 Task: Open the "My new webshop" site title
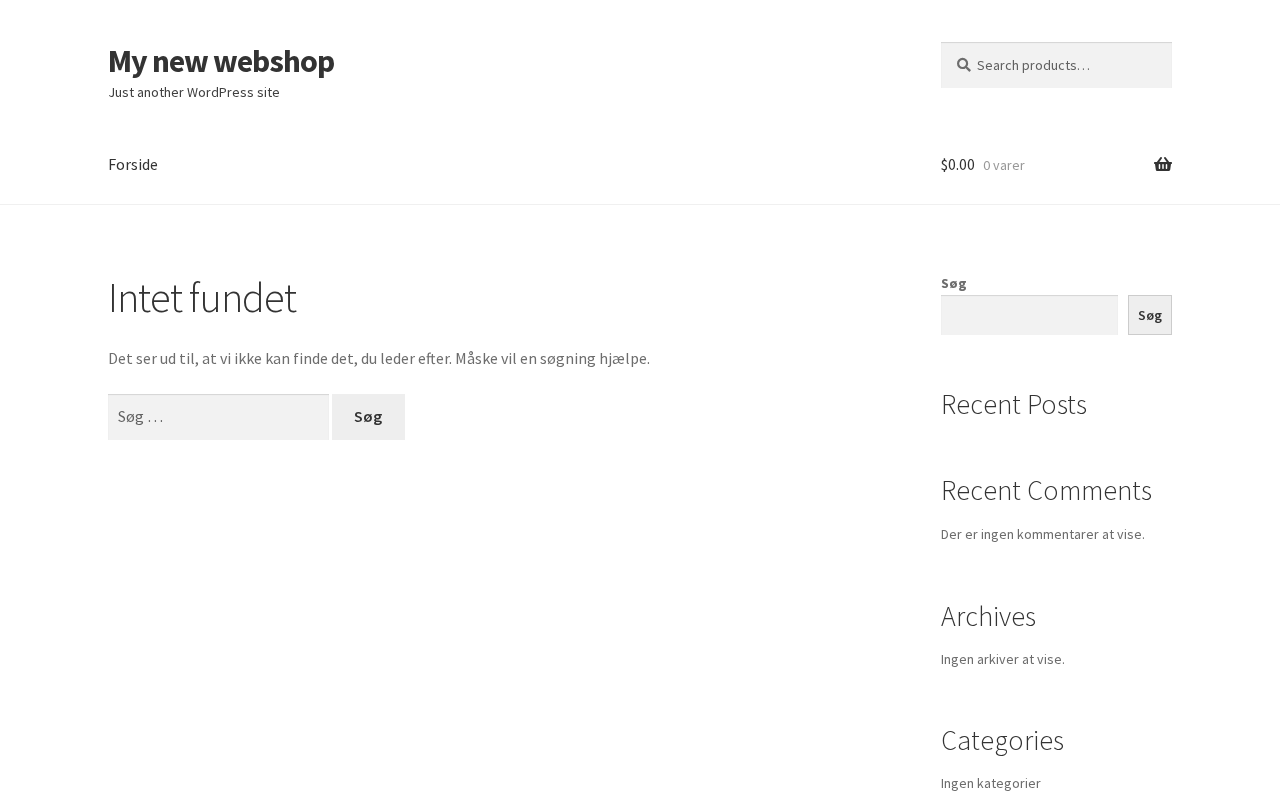click(221, 61)
